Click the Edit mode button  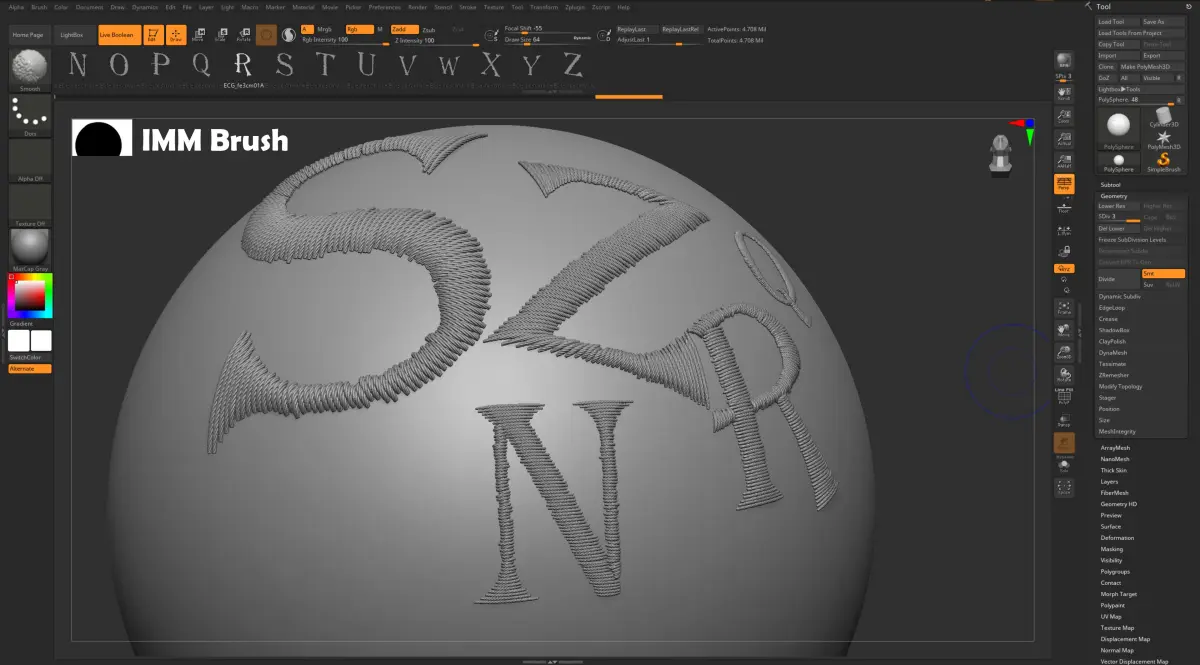pos(153,35)
